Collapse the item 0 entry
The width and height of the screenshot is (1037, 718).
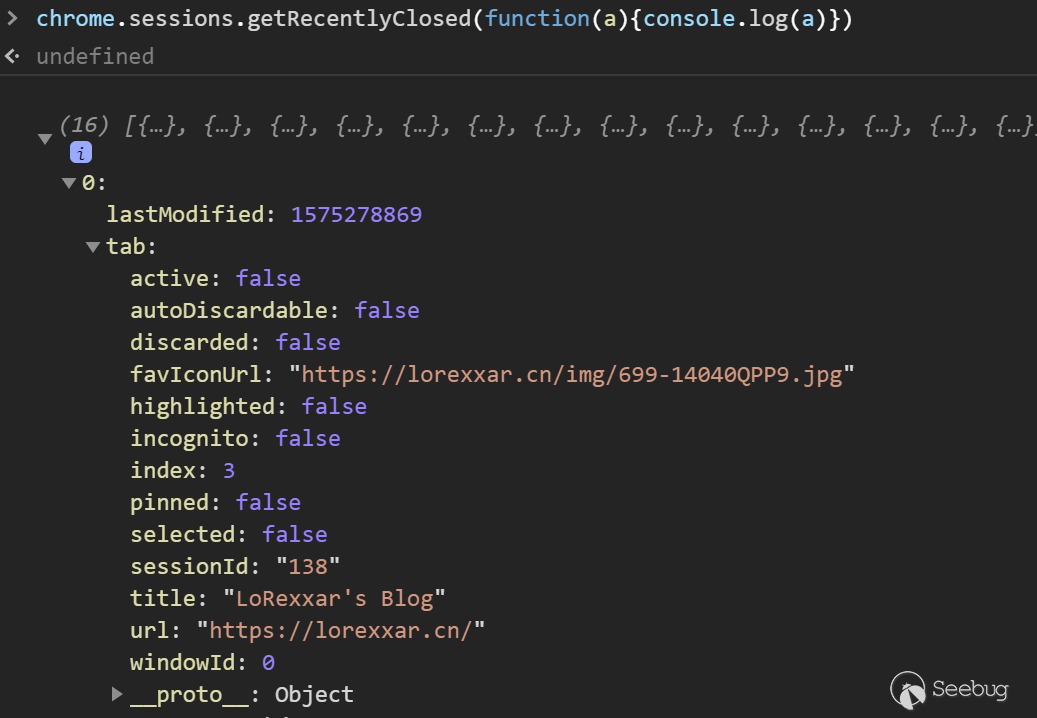coord(69,183)
